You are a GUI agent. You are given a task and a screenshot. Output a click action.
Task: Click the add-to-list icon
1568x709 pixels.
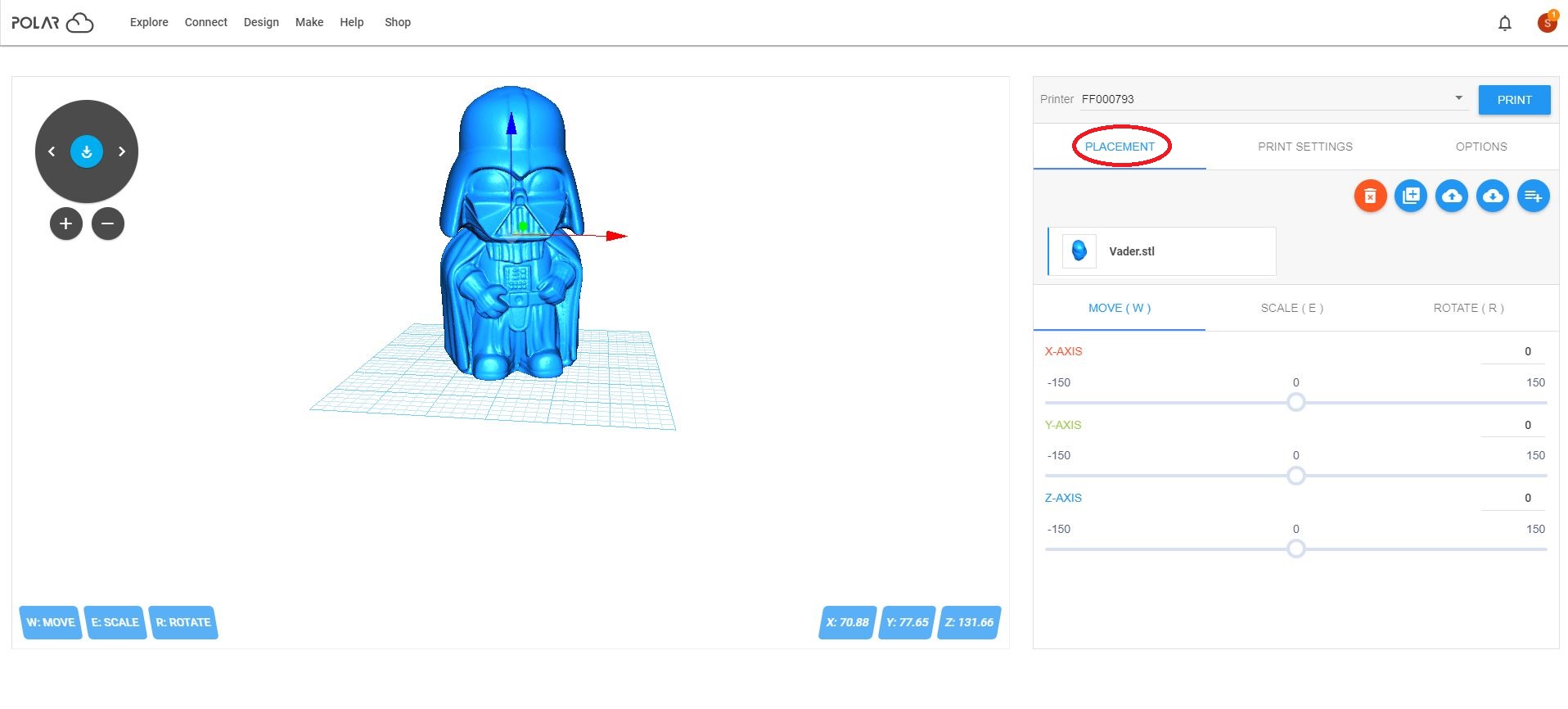1534,196
